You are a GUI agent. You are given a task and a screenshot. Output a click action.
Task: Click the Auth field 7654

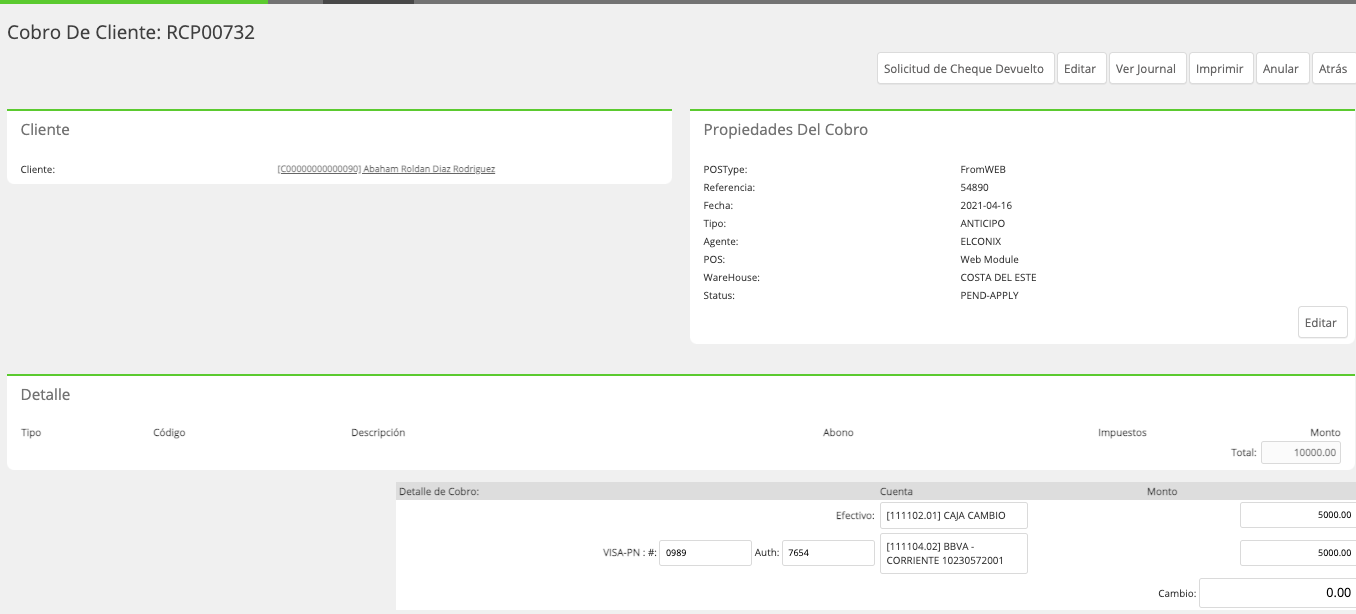pyautogui.click(x=829, y=553)
